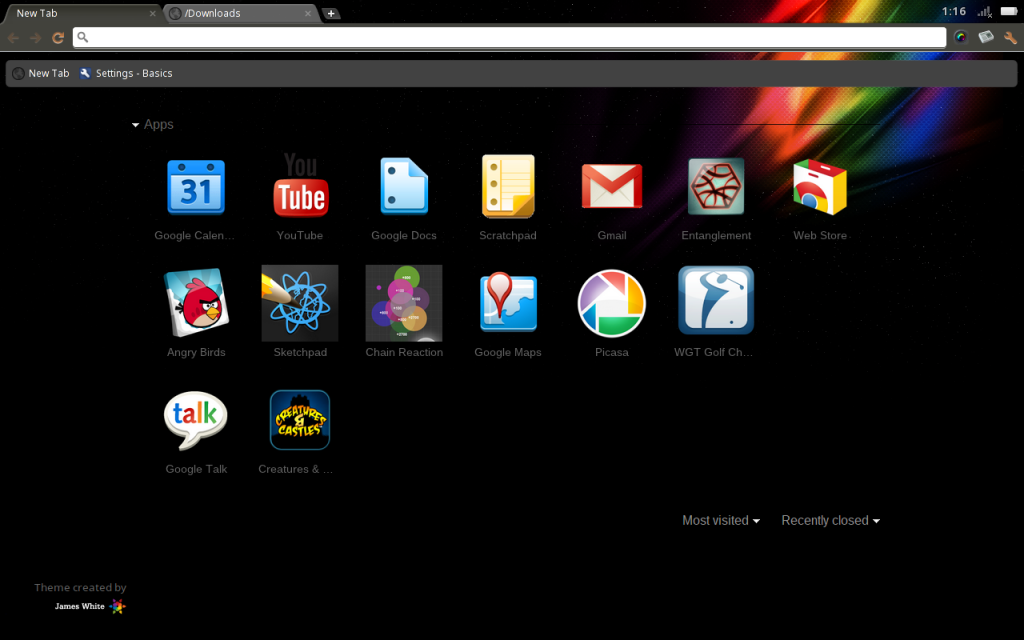Open the New Tab bookmark in the bookmarks bar
Screen dimensions: 1024x640
tap(41, 73)
